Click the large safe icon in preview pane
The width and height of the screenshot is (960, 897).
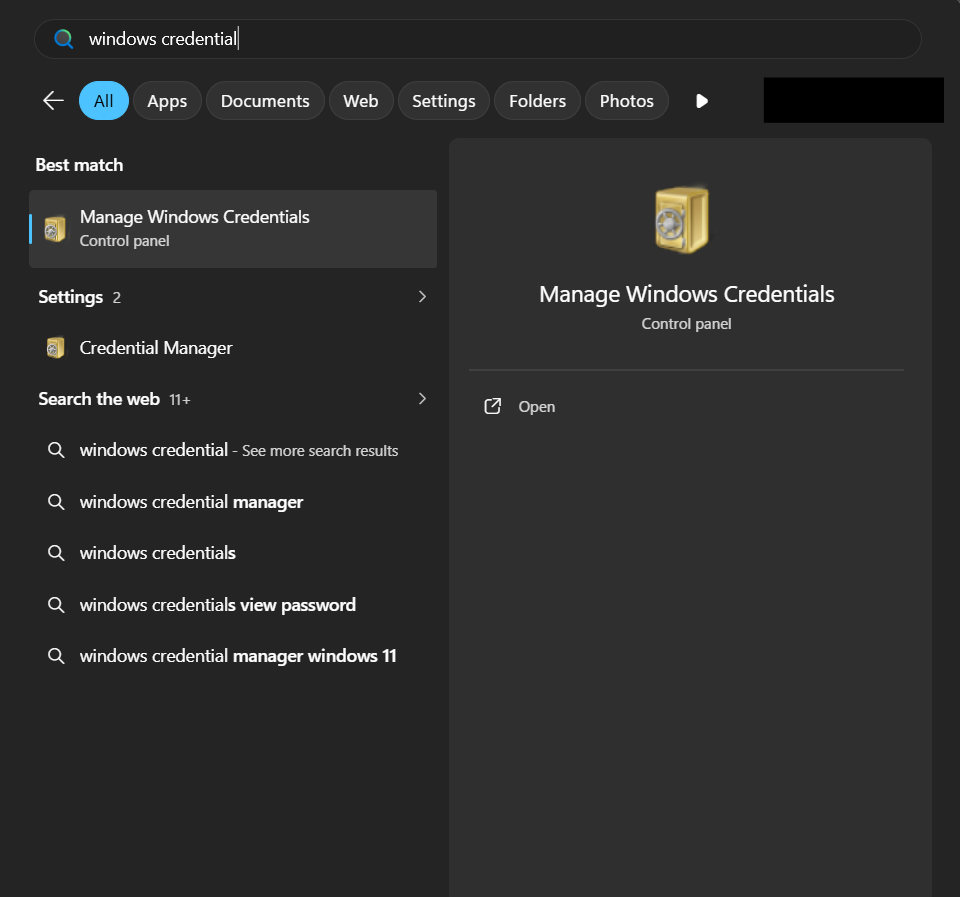click(x=681, y=219)
